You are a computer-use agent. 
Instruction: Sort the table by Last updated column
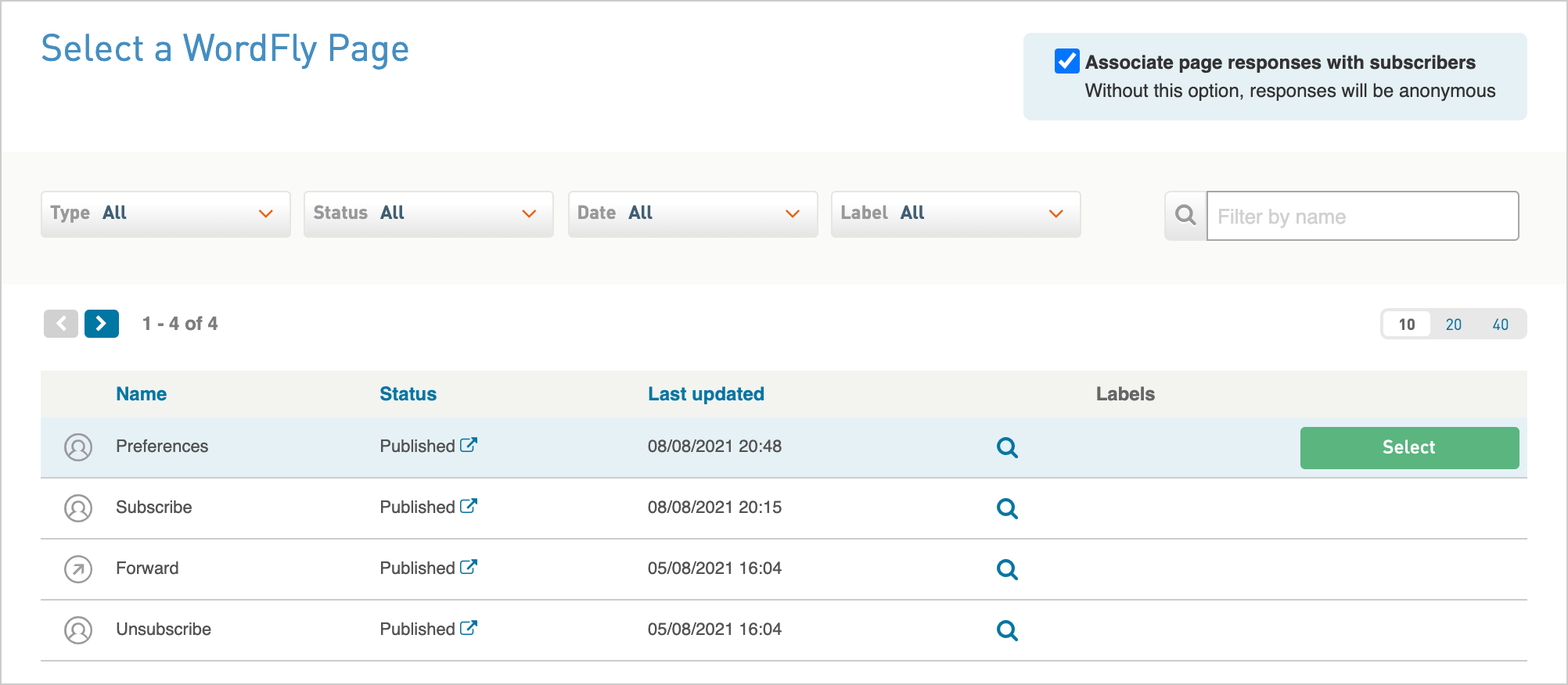(x=706, y=394)
